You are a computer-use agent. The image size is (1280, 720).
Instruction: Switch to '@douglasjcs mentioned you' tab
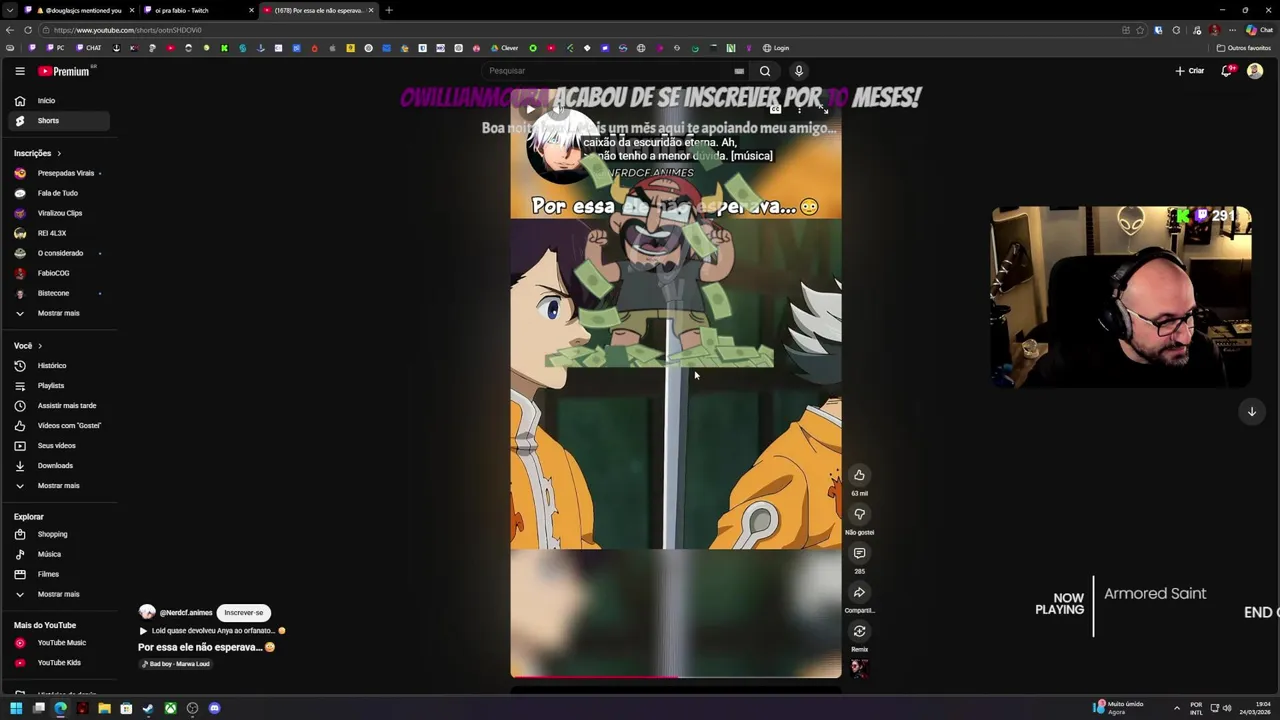pos(80,10)
